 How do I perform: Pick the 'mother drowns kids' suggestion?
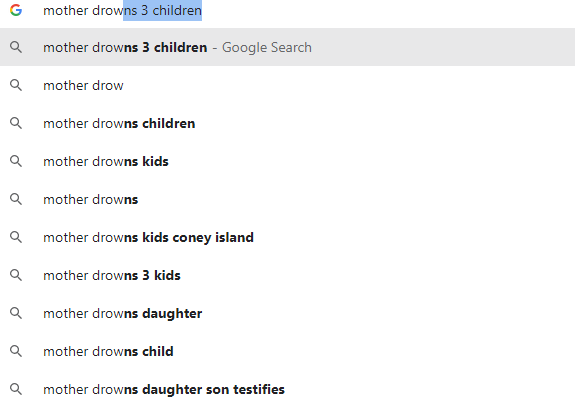288,161
